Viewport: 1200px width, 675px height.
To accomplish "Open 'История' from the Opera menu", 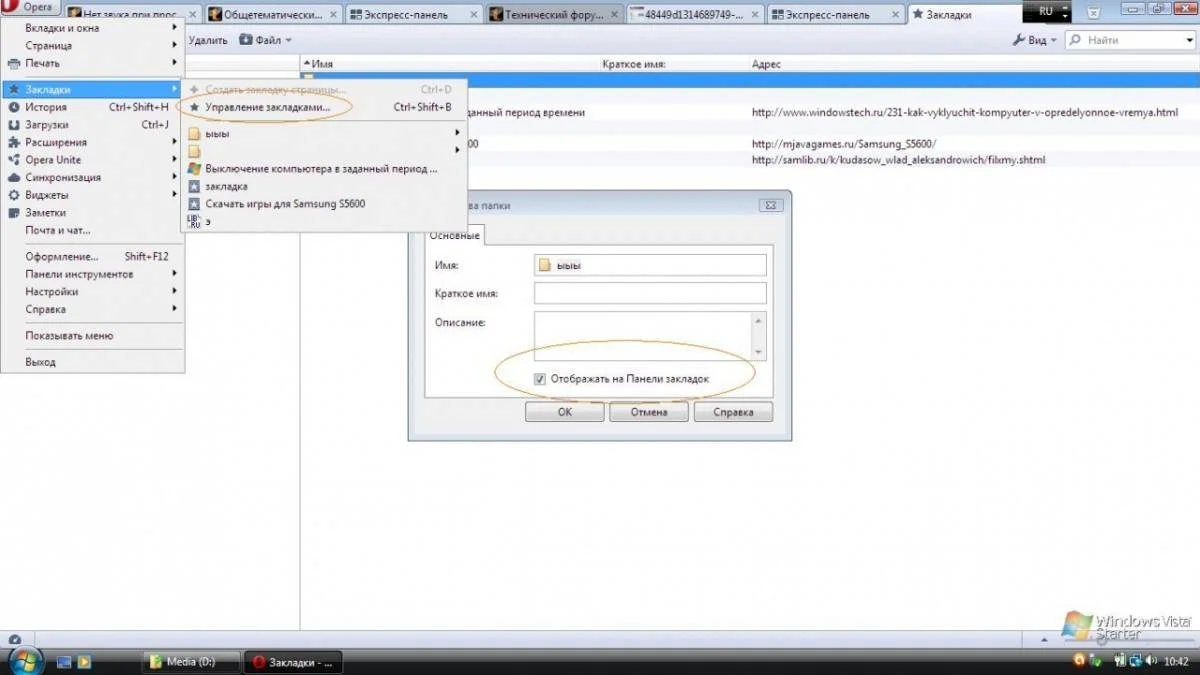I will tap(93, 107).
